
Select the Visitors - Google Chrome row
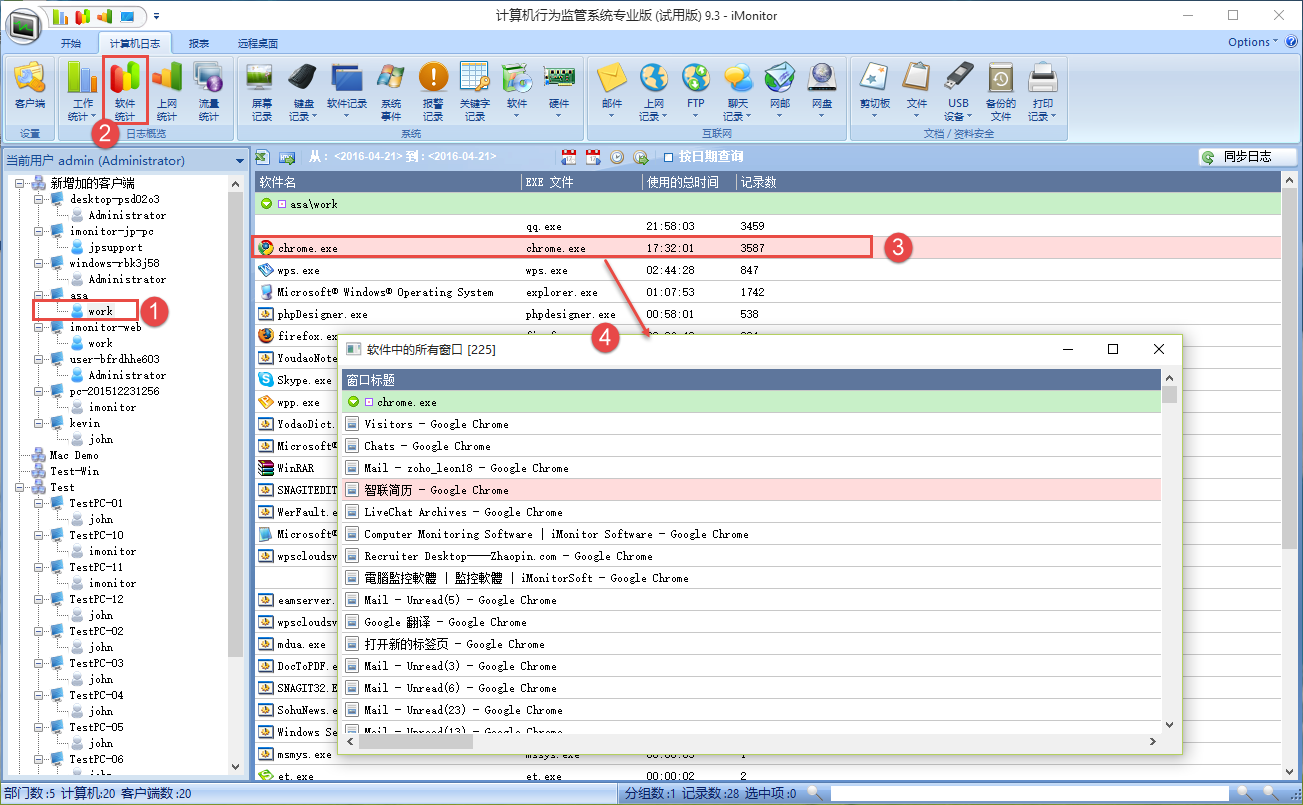(x=751, y=424)
